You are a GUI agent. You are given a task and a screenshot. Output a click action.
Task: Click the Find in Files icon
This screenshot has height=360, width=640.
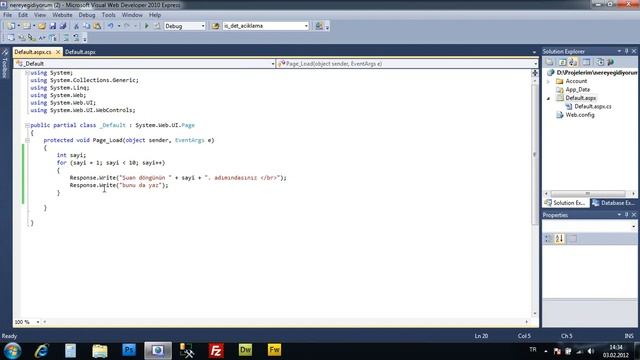click(215, 26)
